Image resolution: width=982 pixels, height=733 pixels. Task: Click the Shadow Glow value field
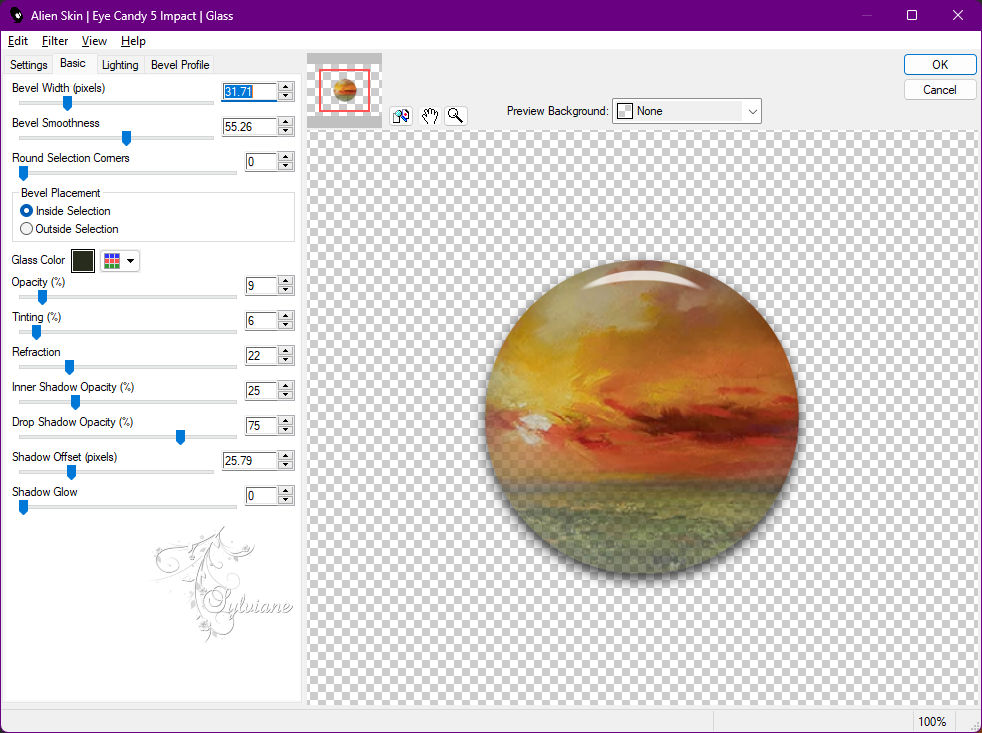261,496
